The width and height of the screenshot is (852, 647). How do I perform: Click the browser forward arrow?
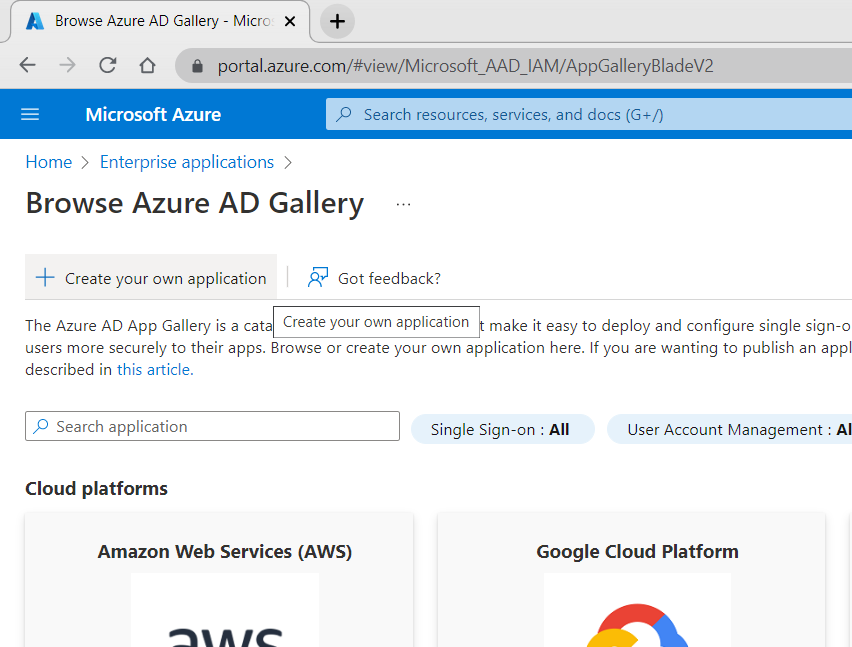pos(67,65)
